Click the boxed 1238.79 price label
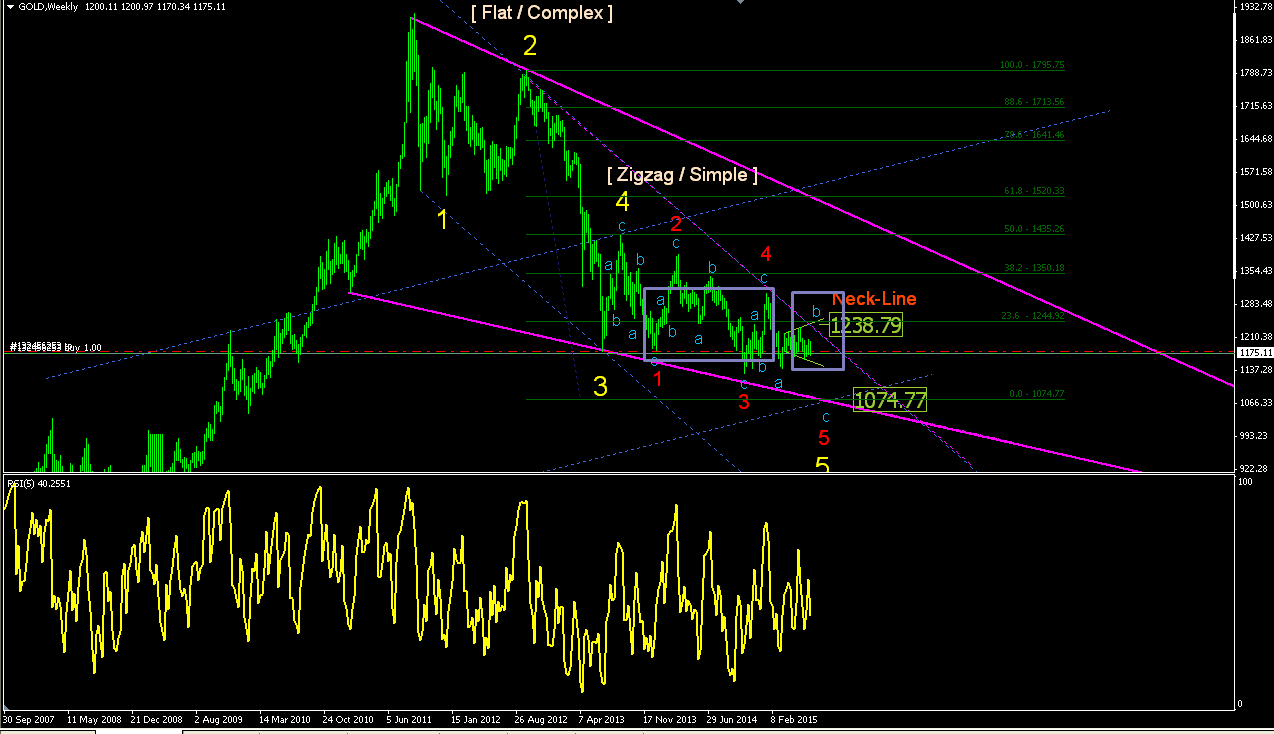Viewport: 1274px width, 734px height. [x=866, y=325]
